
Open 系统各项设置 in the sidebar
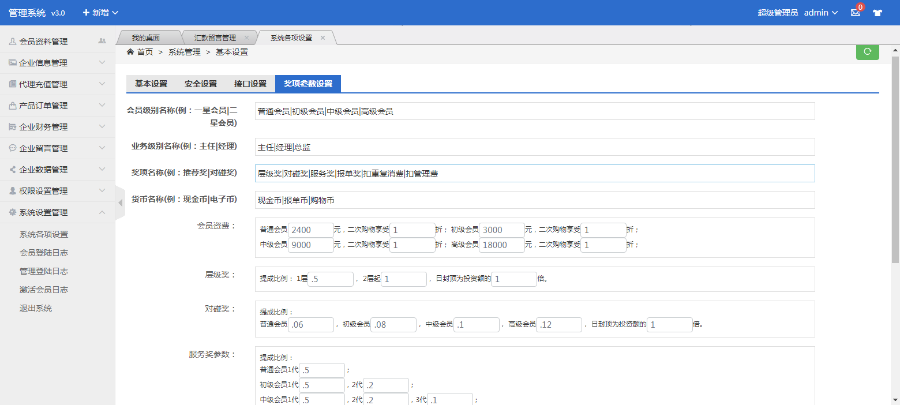[44, 234]
